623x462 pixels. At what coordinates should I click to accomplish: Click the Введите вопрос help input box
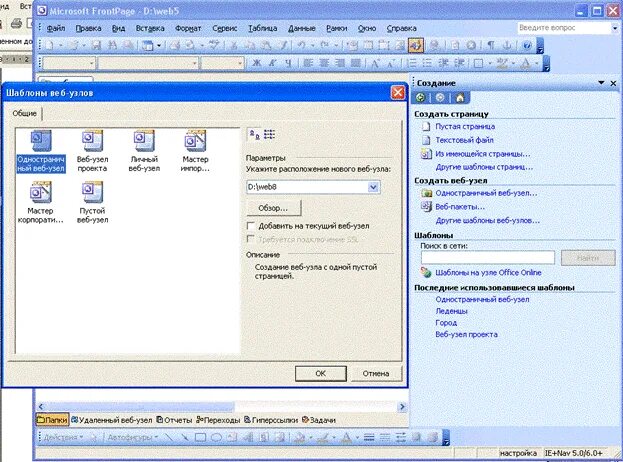tap(564, 28)
